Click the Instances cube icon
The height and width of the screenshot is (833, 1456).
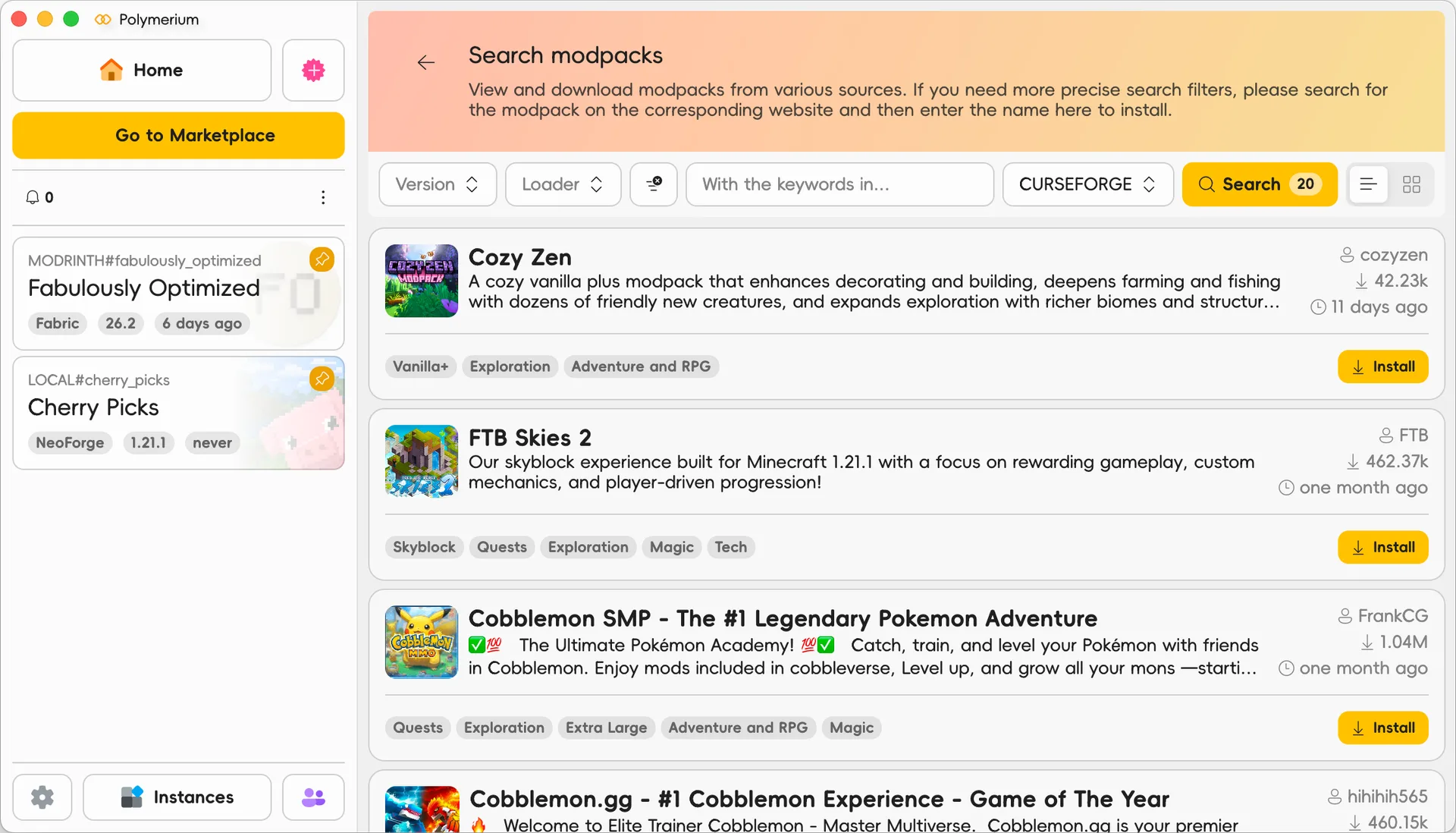click(x=132, y=797)
